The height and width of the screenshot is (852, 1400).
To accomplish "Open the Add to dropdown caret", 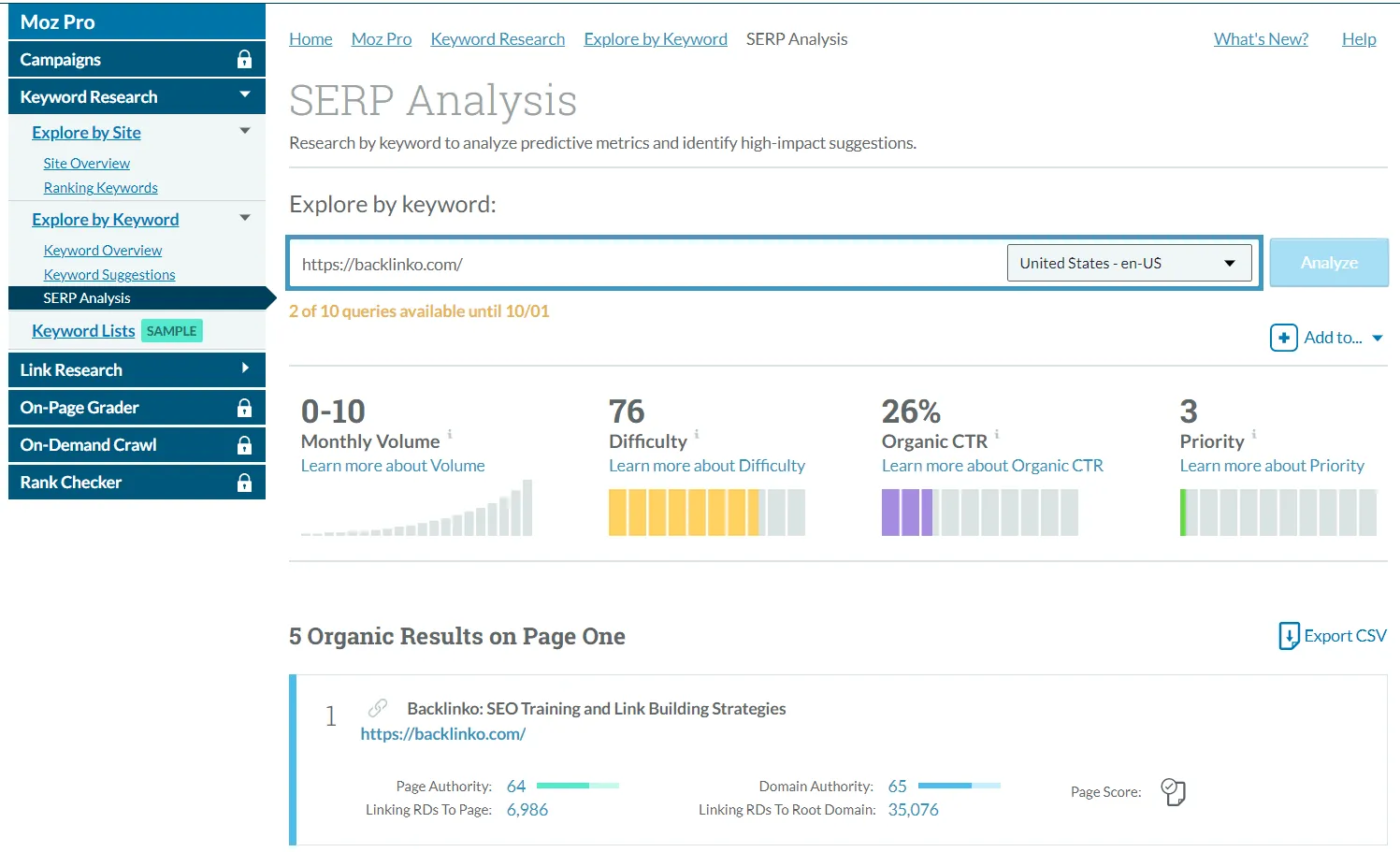I will tap(1378, 339).
